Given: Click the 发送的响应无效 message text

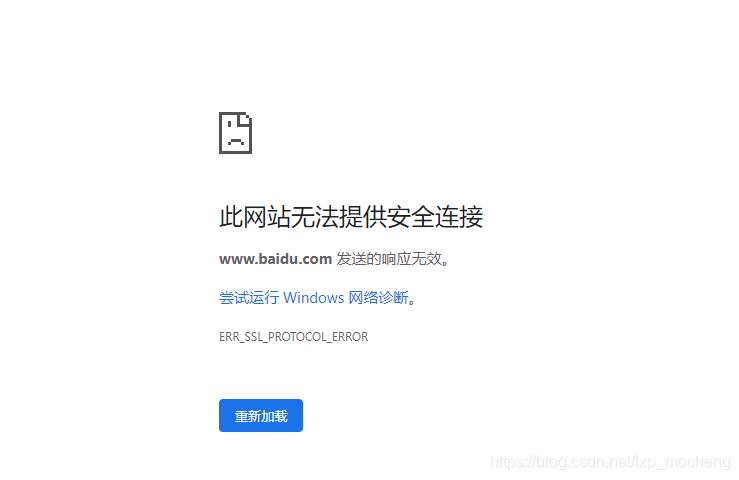Looking at the screenshot, I should point(389,259).
